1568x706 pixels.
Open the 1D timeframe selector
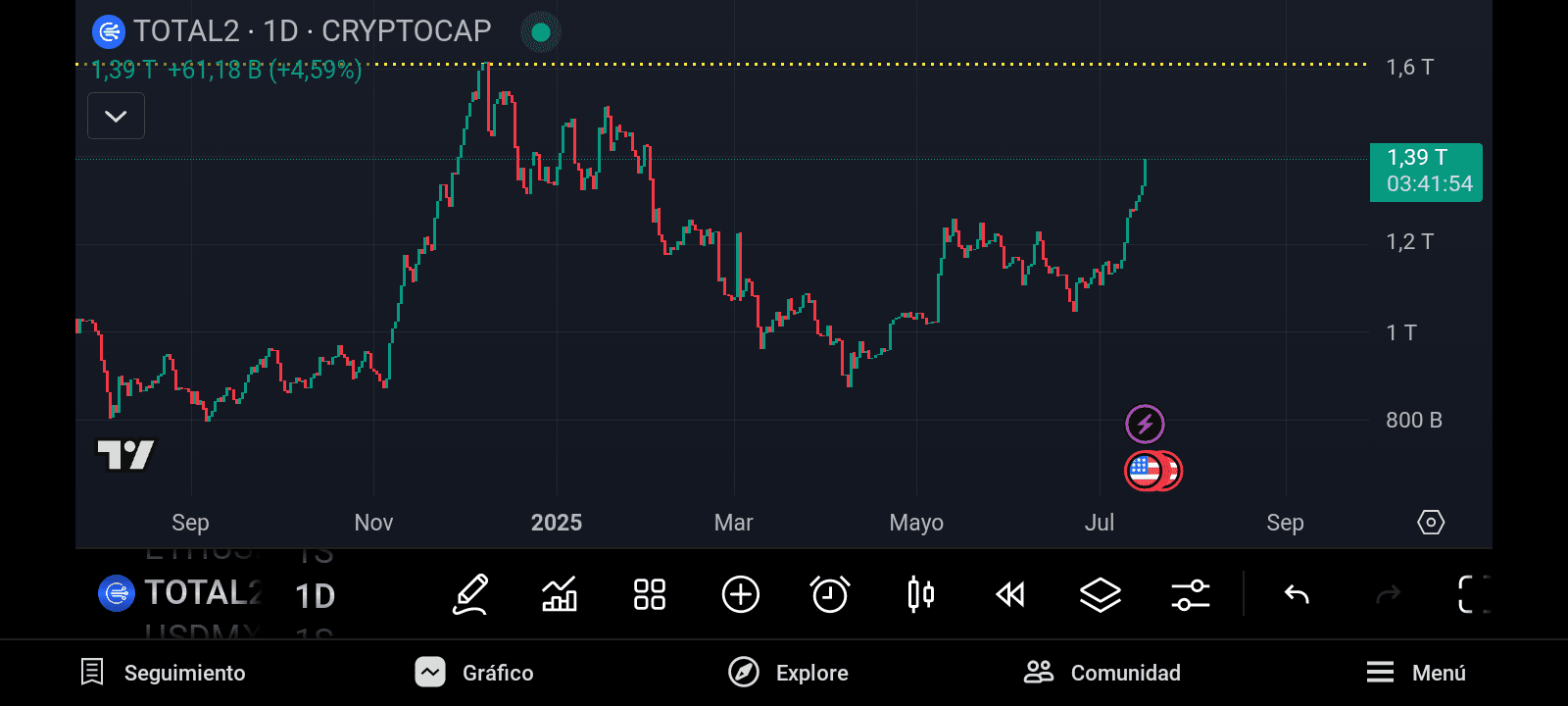(316, 595)
